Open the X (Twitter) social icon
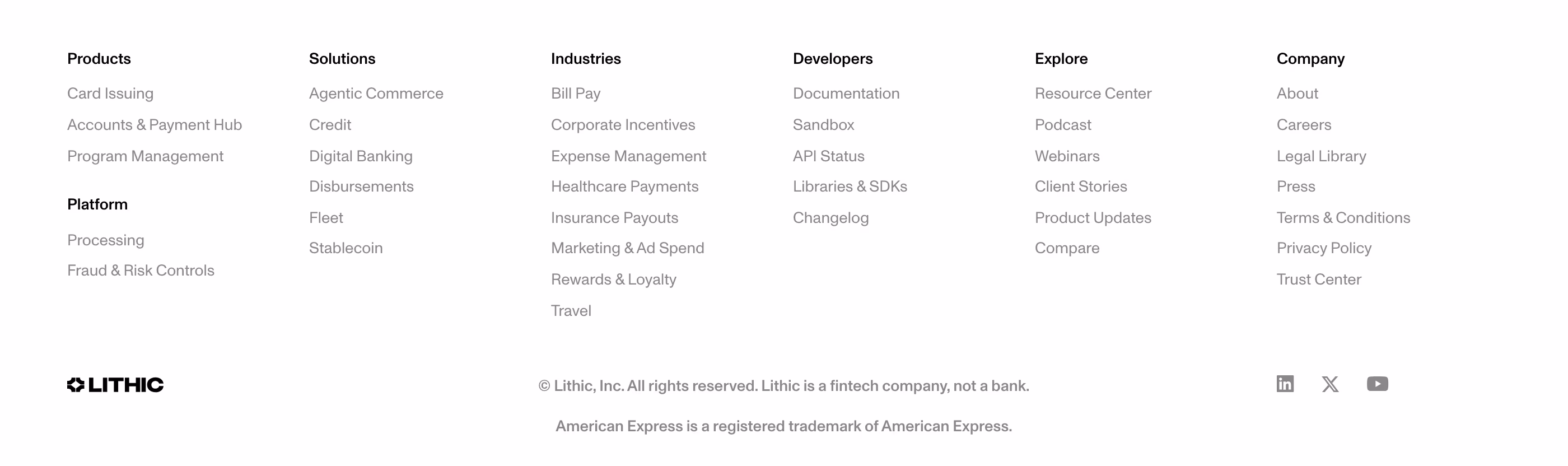This screenshot has width=1568, height=466. click(1330, 384)
